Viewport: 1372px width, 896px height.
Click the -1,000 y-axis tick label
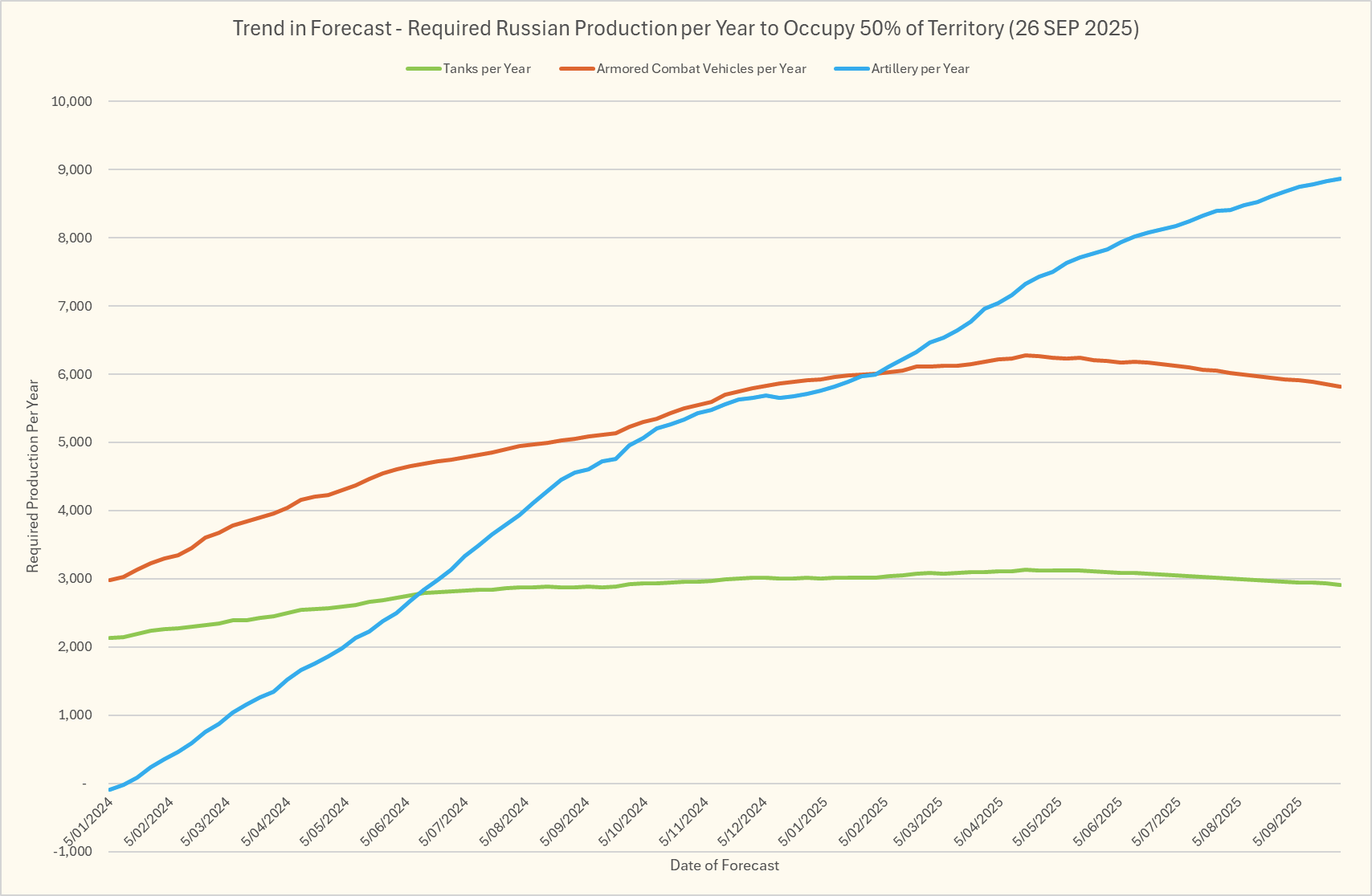click(x=73, y=852)
